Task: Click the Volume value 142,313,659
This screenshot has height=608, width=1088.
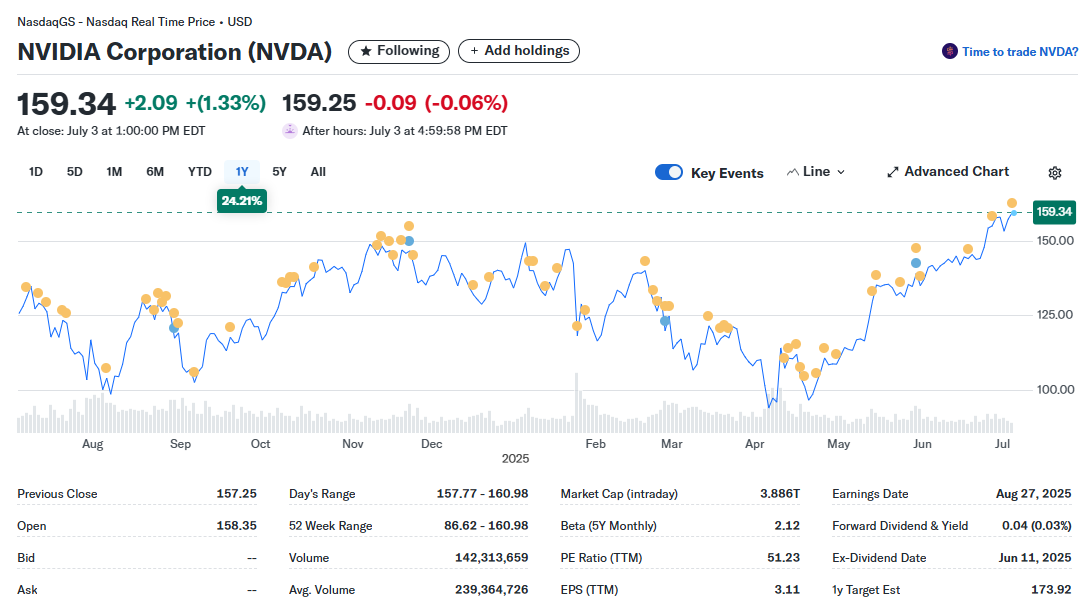Action: pos(491,557)
